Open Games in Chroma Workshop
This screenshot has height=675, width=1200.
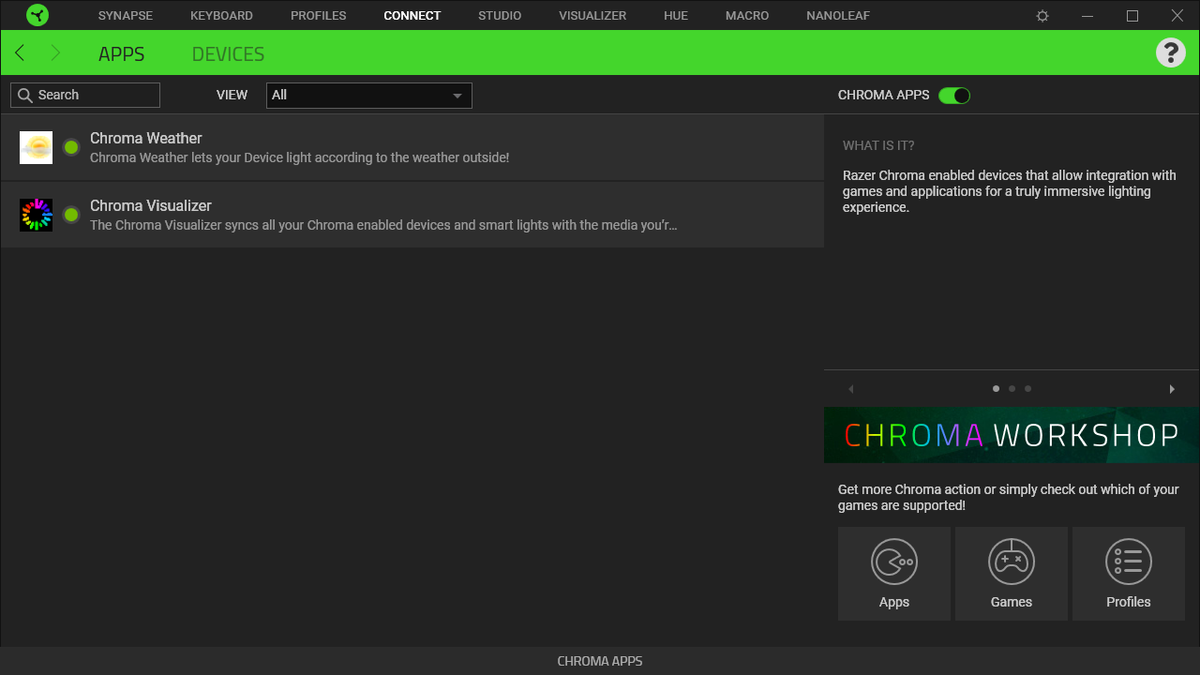click(1011, 574)
